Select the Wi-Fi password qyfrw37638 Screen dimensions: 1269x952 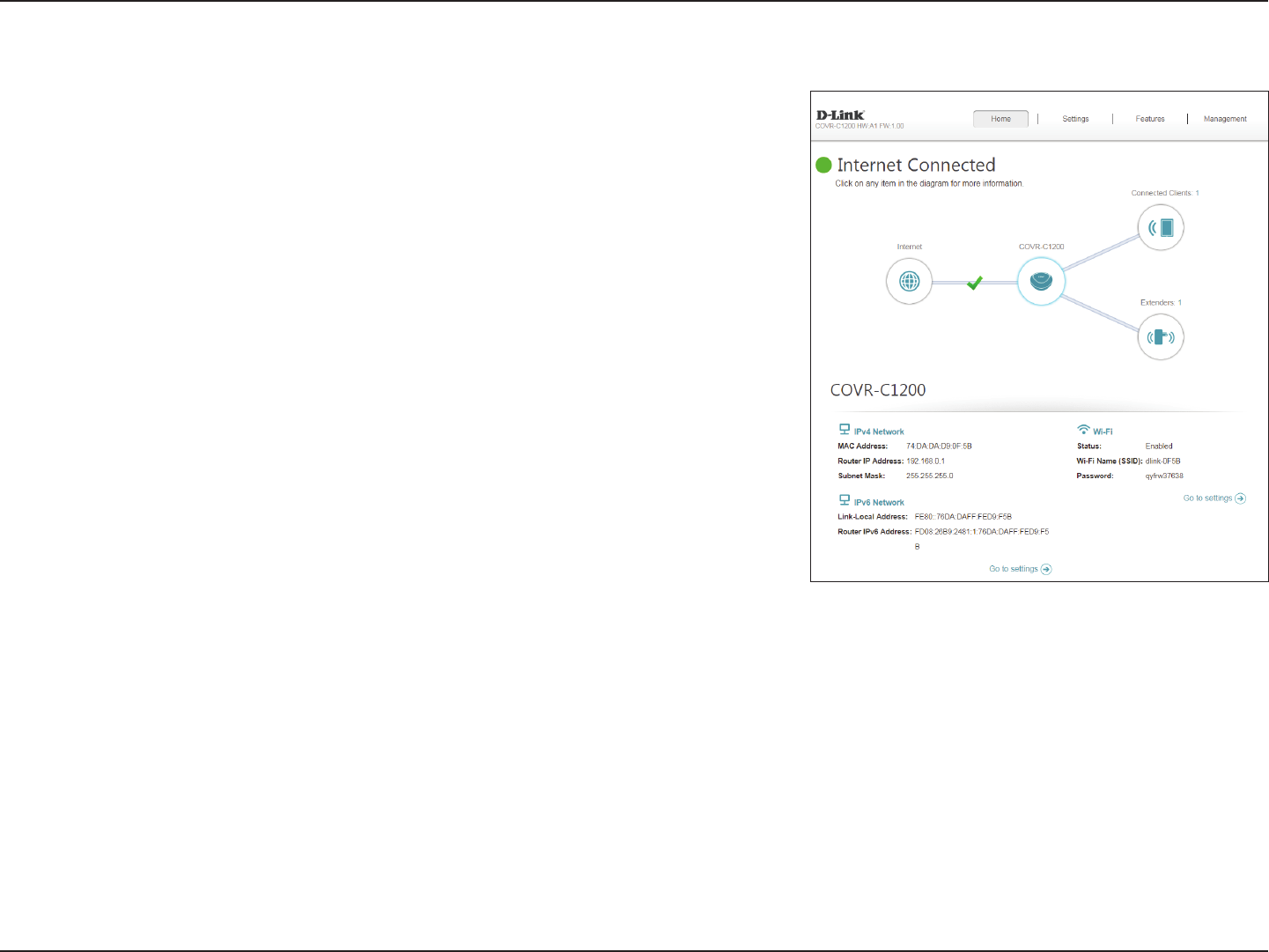[1164, 476]
